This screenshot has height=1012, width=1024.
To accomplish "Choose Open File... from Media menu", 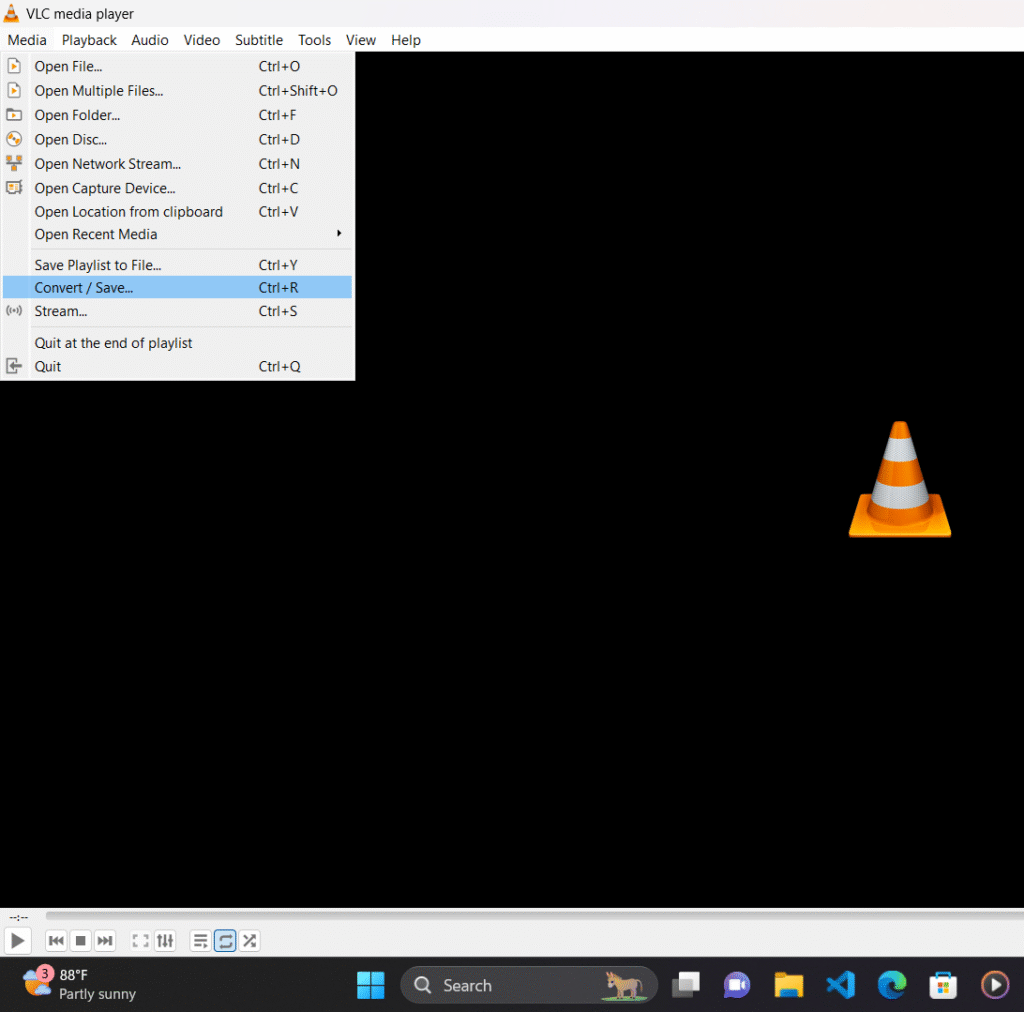I will point(177,67).
